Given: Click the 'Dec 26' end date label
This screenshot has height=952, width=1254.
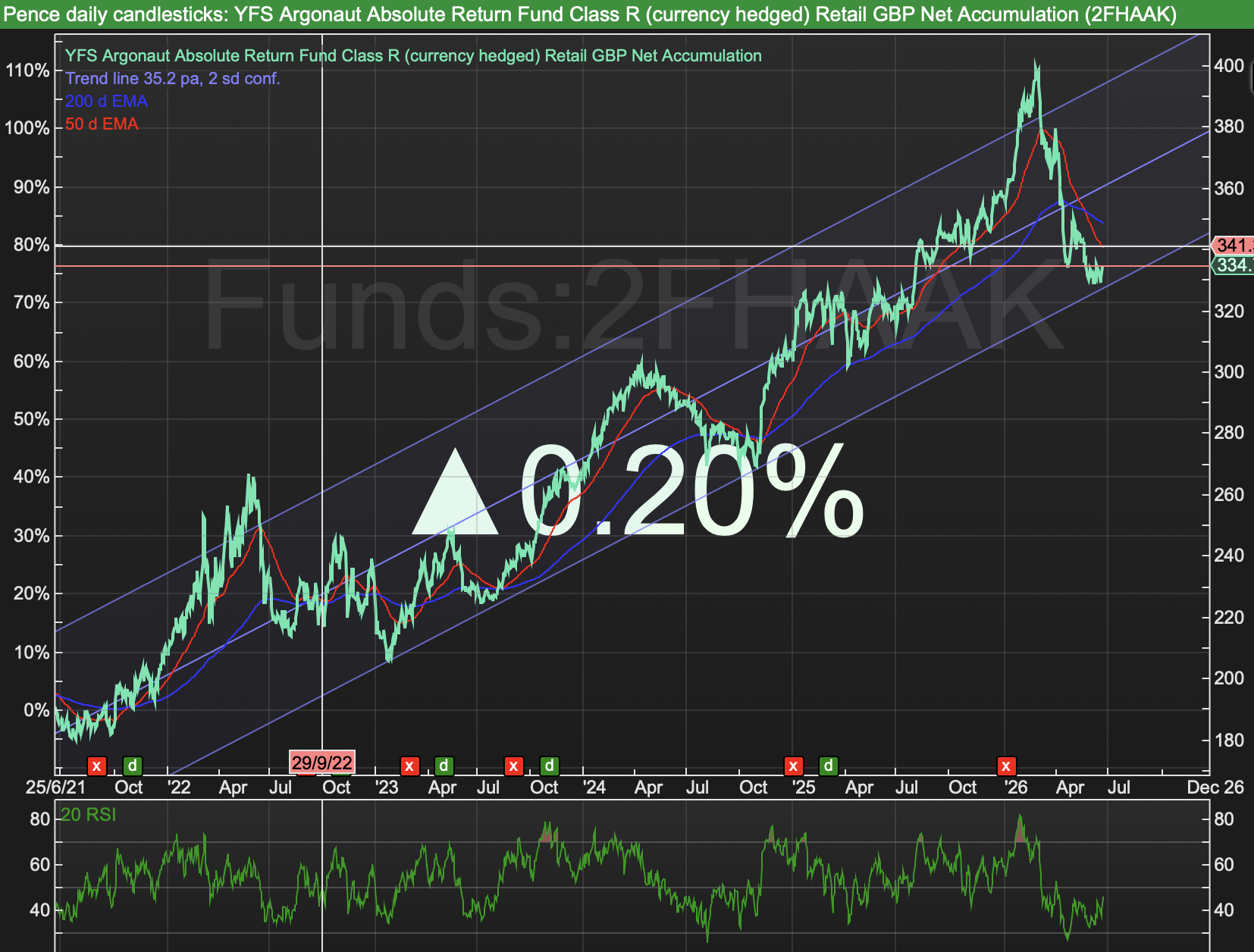Looking at the screenshot, I should (x=1215, y=788).
